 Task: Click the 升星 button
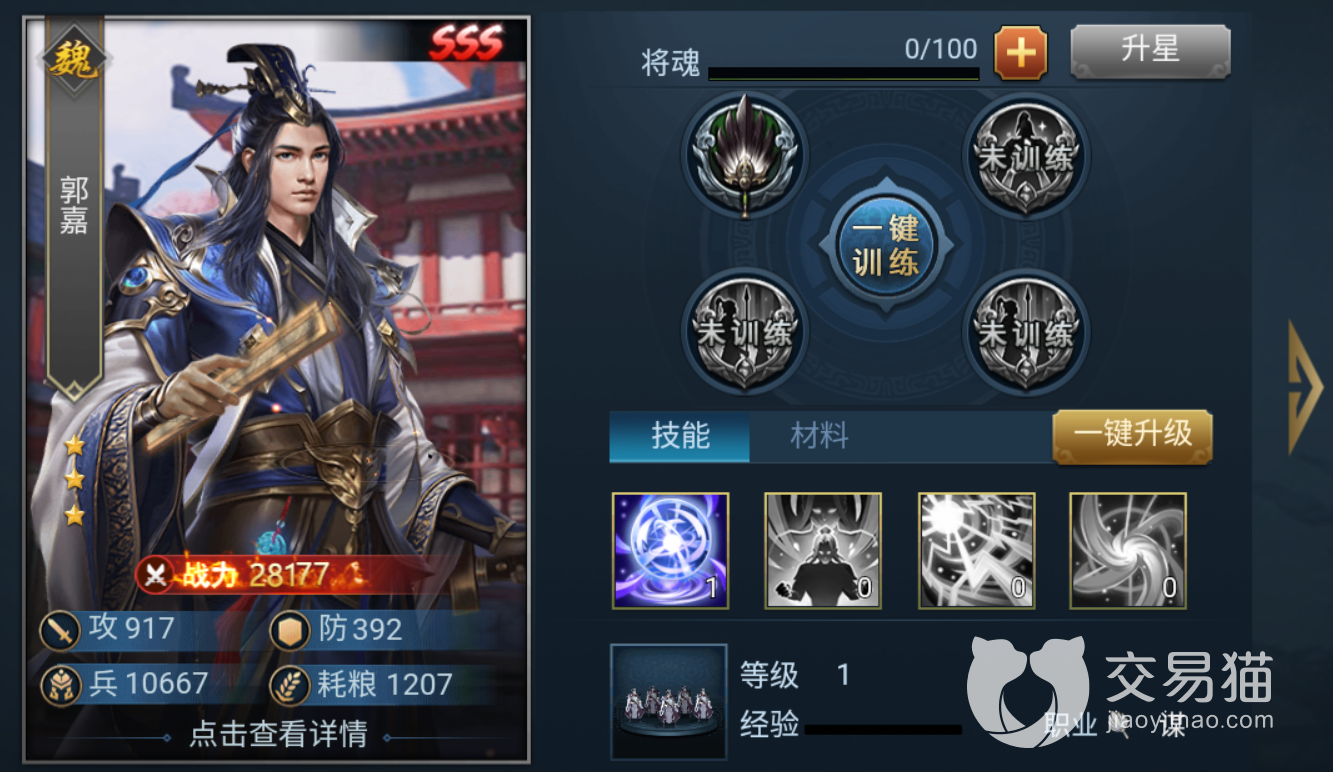(x=1150, y=50)
